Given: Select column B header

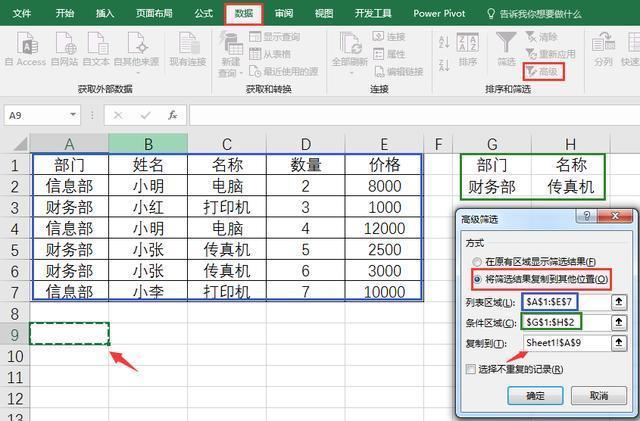Looking at the screenshot, I should coord(148,144).
